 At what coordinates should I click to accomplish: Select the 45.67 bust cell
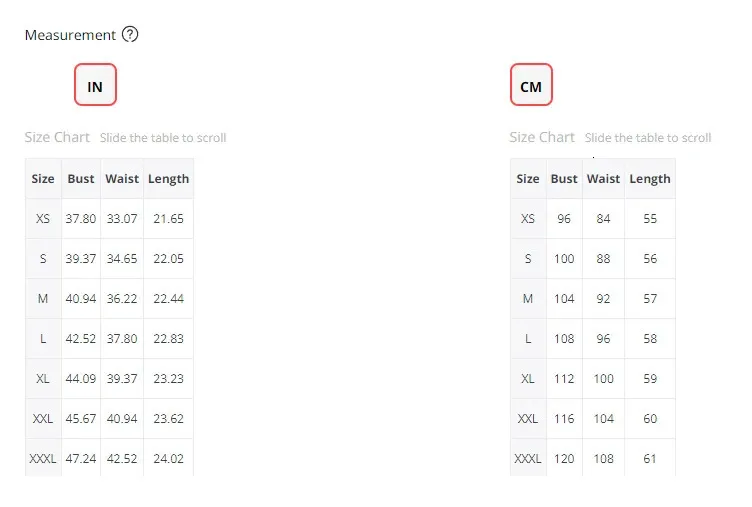pyautogui.click(x=81, y=419)
